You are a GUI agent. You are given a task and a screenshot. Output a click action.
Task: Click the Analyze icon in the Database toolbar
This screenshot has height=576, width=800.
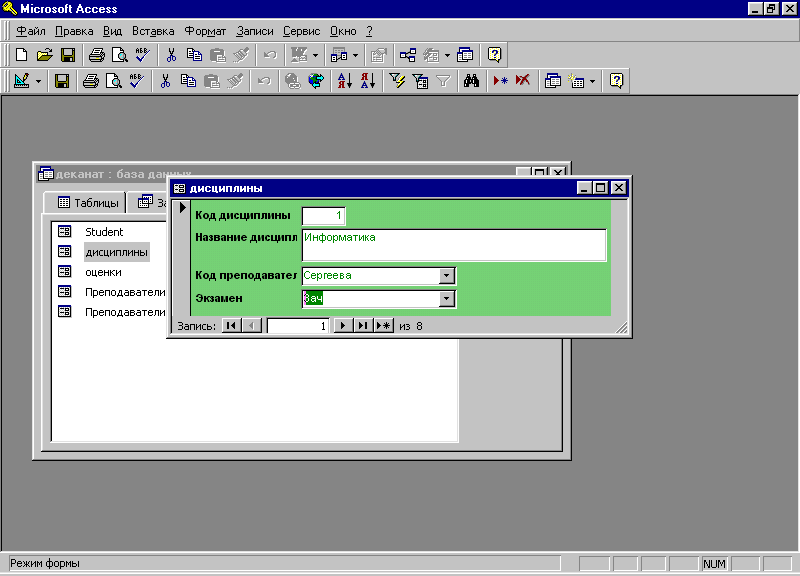(339, 55)
